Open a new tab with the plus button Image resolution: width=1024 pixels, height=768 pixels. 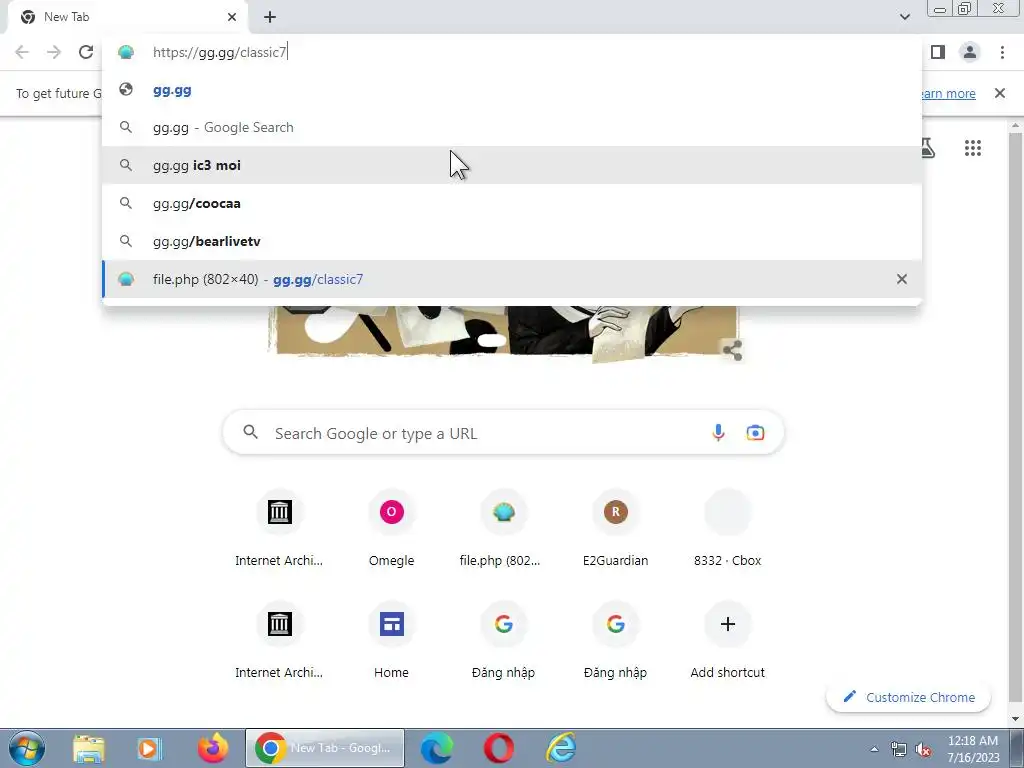pos(270,18)
